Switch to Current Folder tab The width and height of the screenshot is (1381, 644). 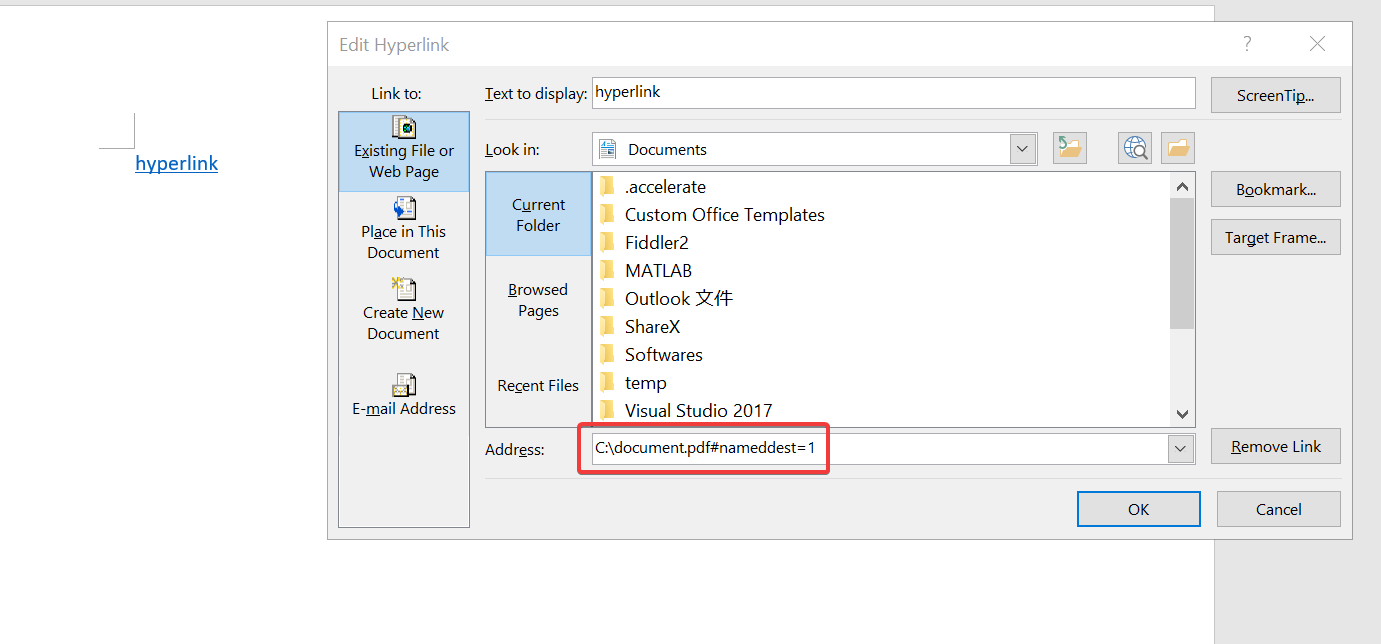pyautogui.click(x=538, y=215)
